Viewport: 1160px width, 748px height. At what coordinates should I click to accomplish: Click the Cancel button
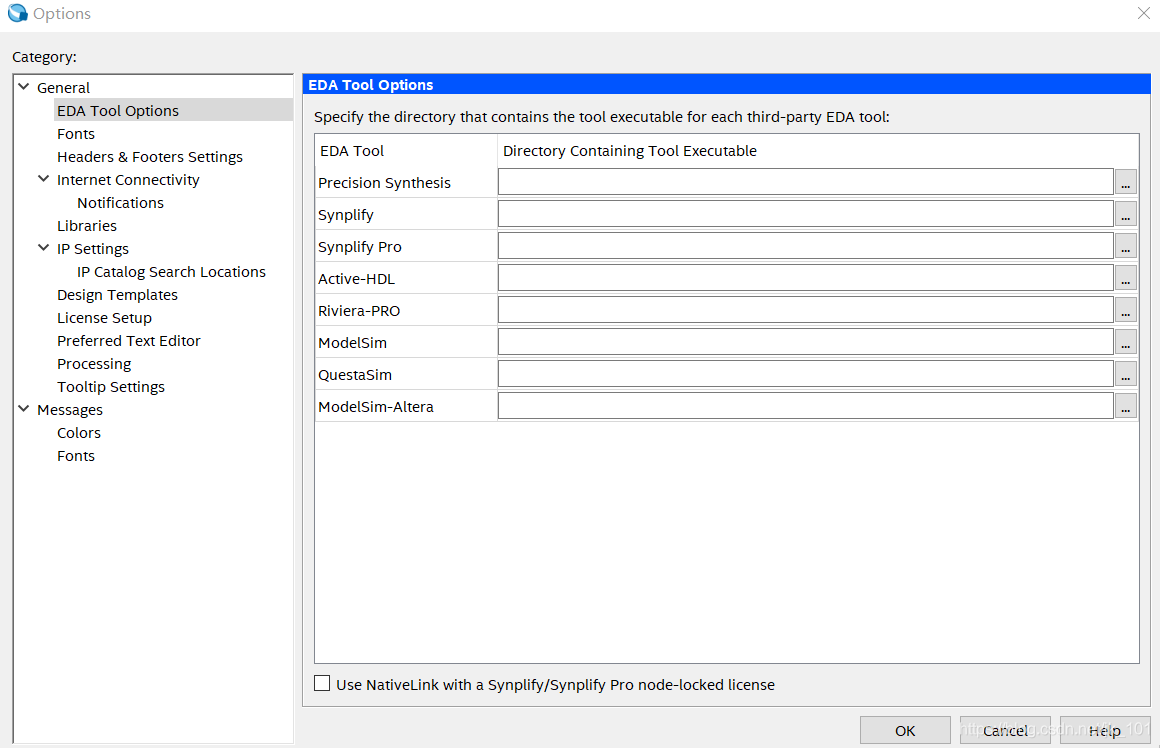[x=1005, y=730]
